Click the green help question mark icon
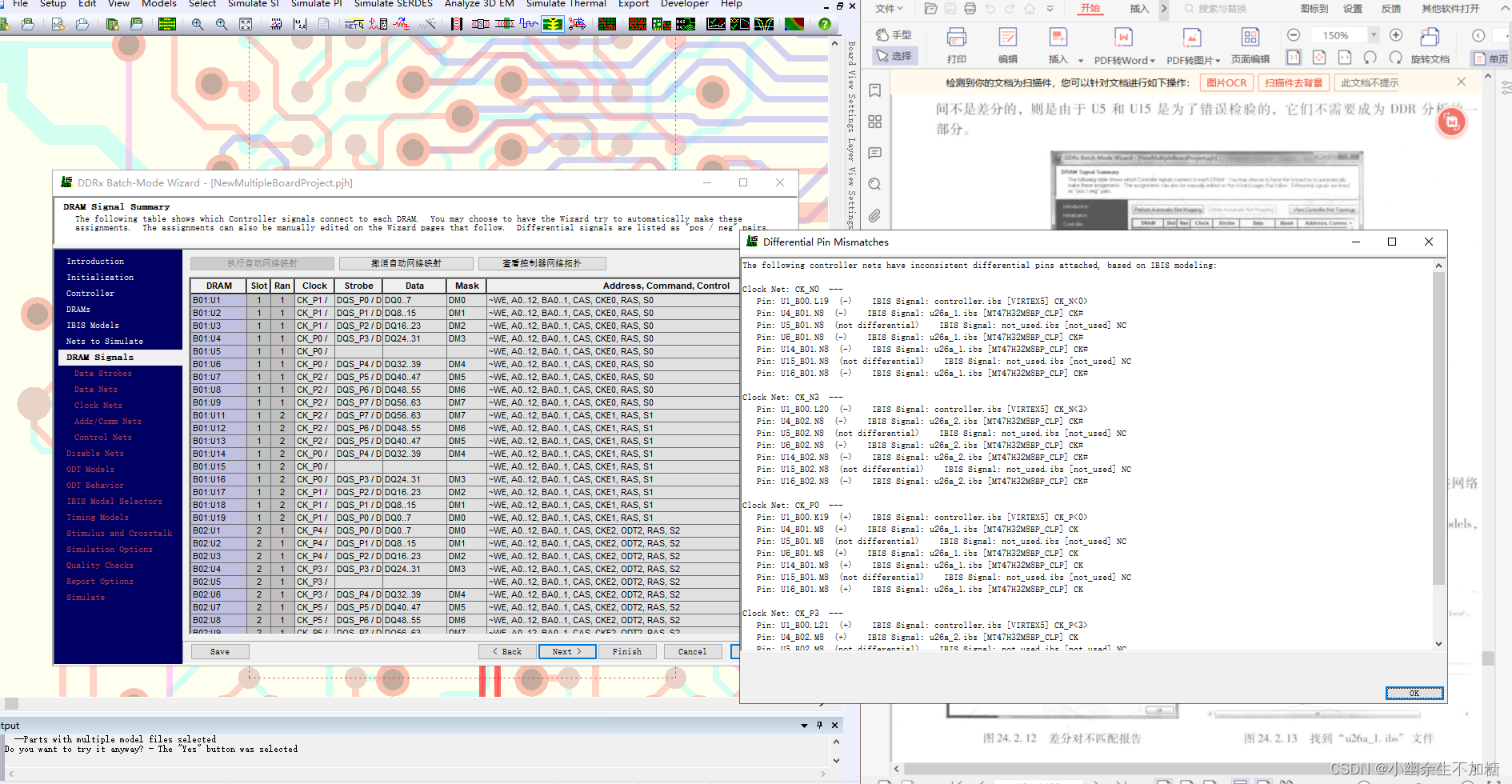This screenshot has width=1512, height=784. pos(825,24)
